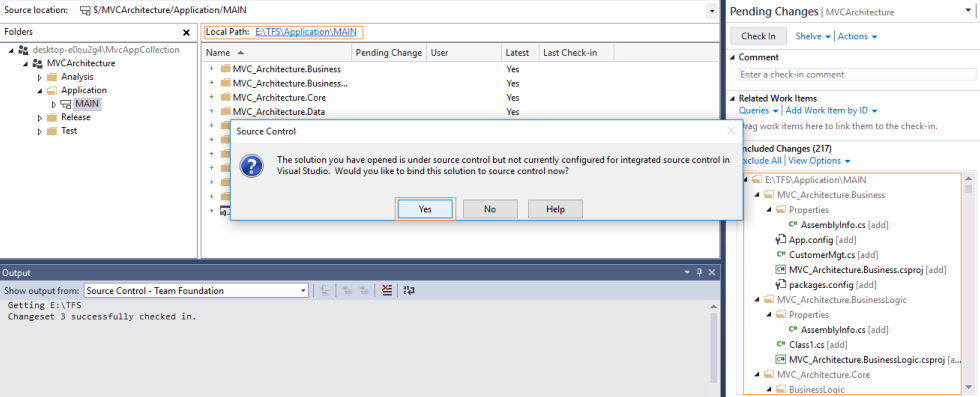Collapse the Related Work Items section

[732, 99]
